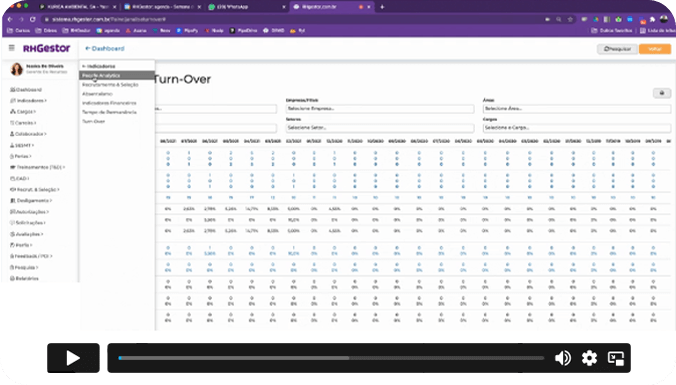Click the RHGestor logo
Viewport: 676px width, 385px height.
[x=47, y=48]
